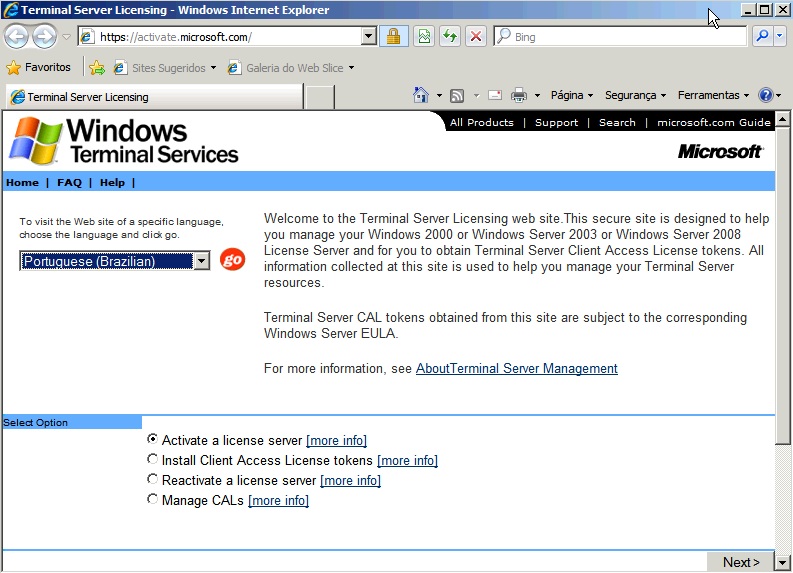Image resolution: width=793 pixels, height=573 pixels.
Task: Select the Terminal Server Licensing tab
Action: click(154, 97)
